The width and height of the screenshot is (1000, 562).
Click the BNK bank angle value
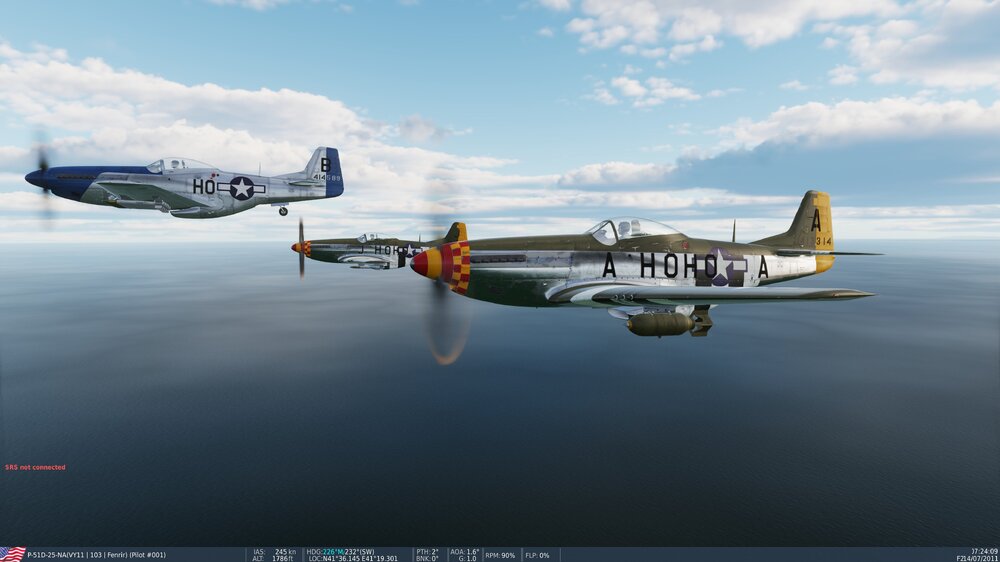pyautogui.click(x=427, y=558)
